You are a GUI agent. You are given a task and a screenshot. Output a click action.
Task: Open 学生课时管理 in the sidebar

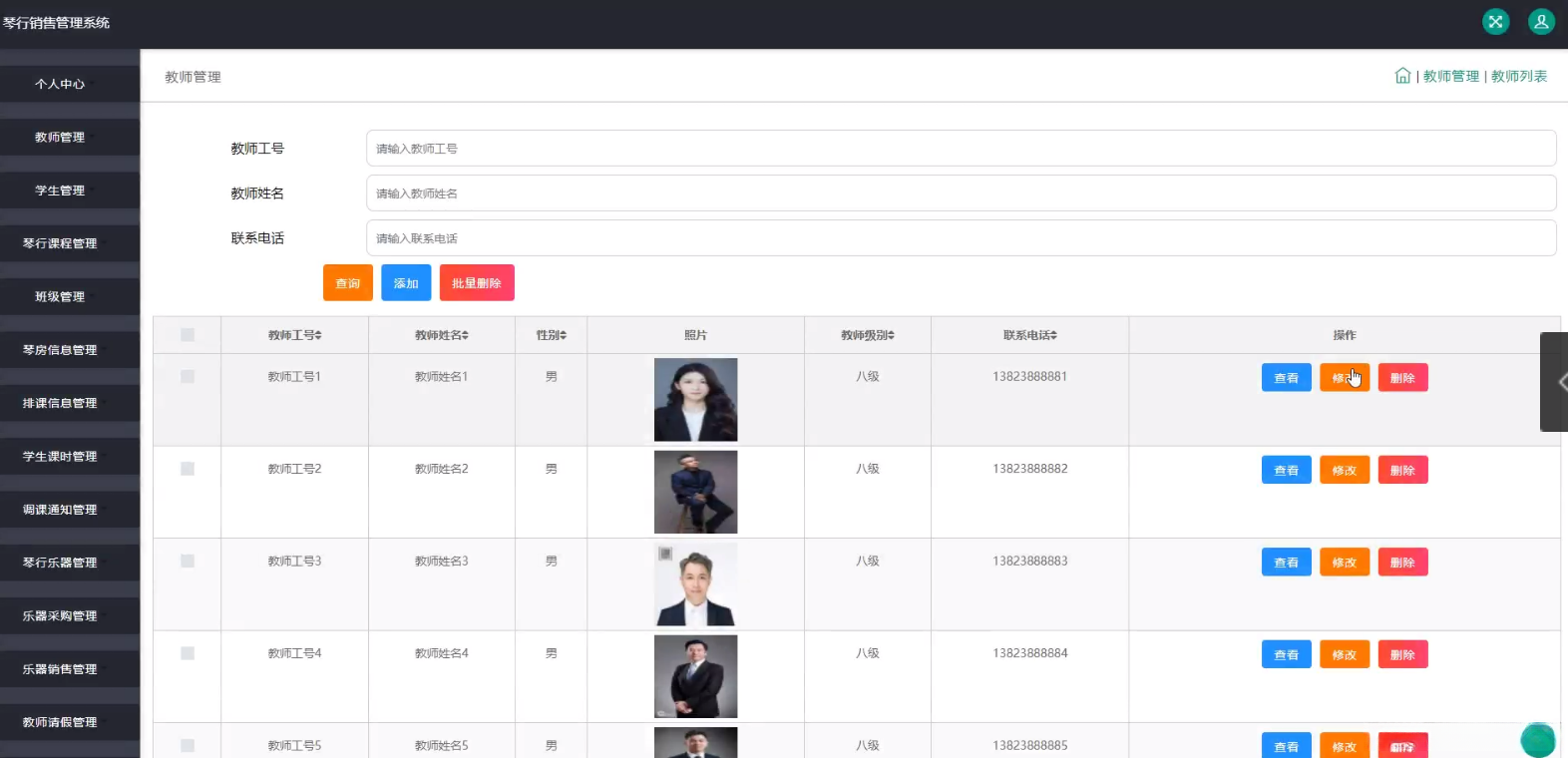point(70,456)
